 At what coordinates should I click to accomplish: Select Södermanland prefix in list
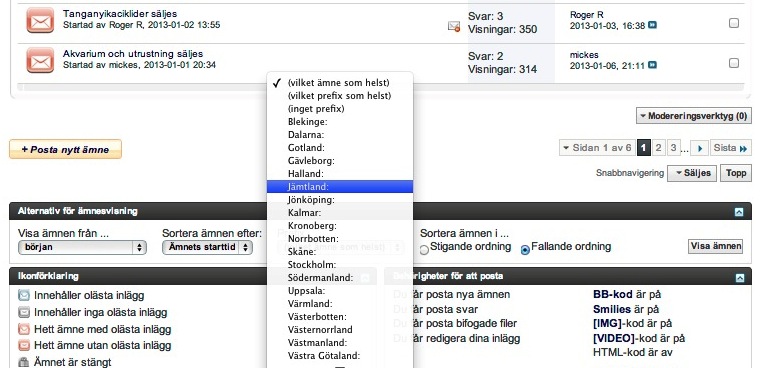pos(339,278)
